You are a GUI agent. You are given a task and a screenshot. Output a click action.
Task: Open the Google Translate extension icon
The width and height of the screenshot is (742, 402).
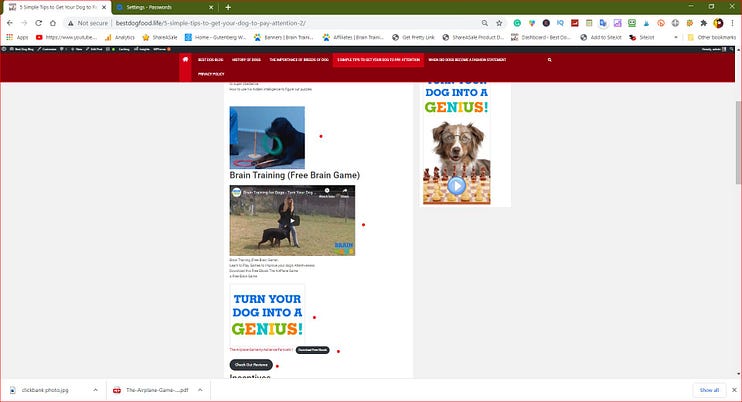tap(603, 23)
